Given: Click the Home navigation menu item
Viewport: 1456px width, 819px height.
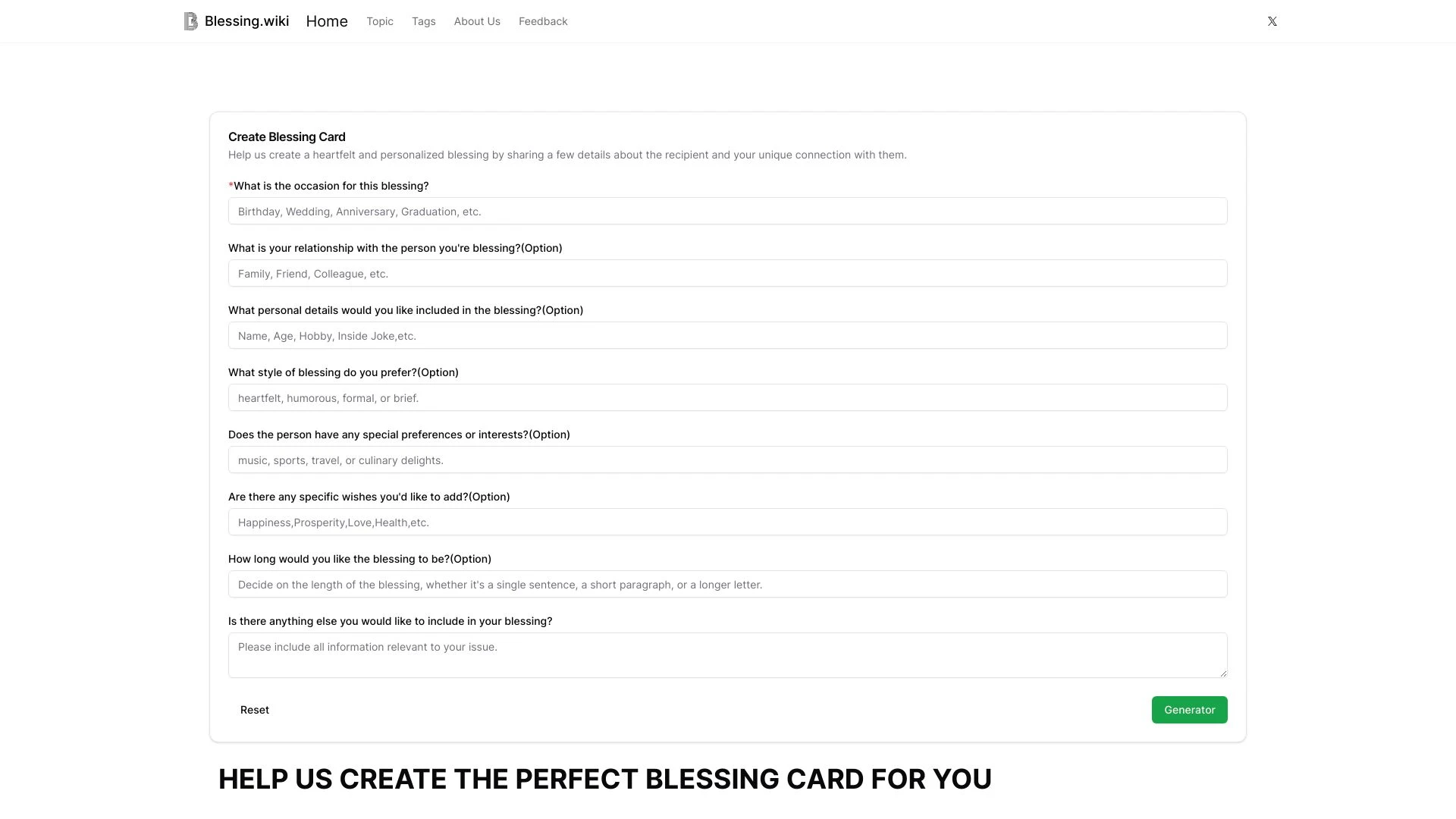Looking at the screenshot, I should [327, 21].
